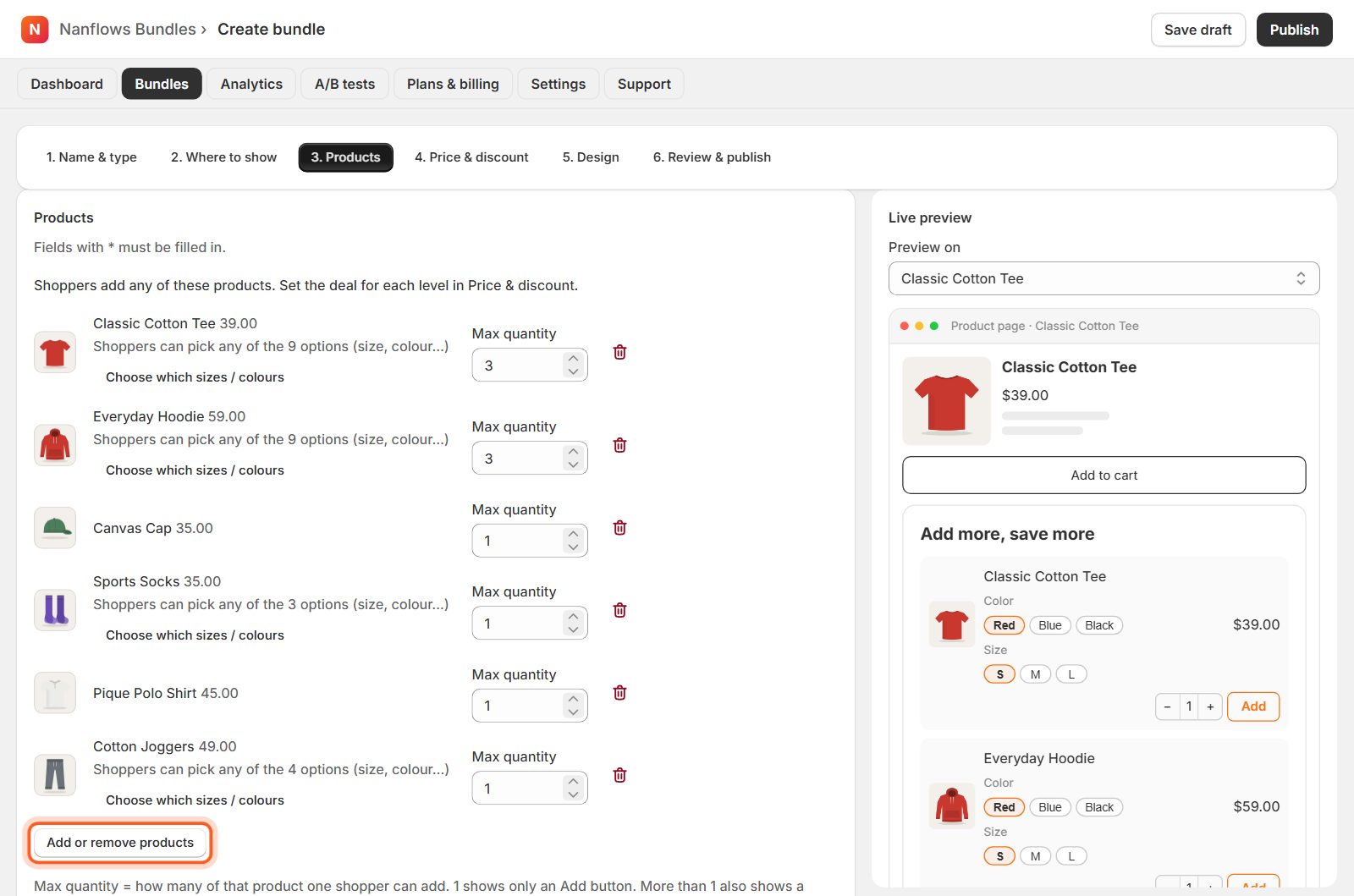This screenshot has width=1354, height=896.
Task: Open the Analytics tab
Action: coord(251,84)
